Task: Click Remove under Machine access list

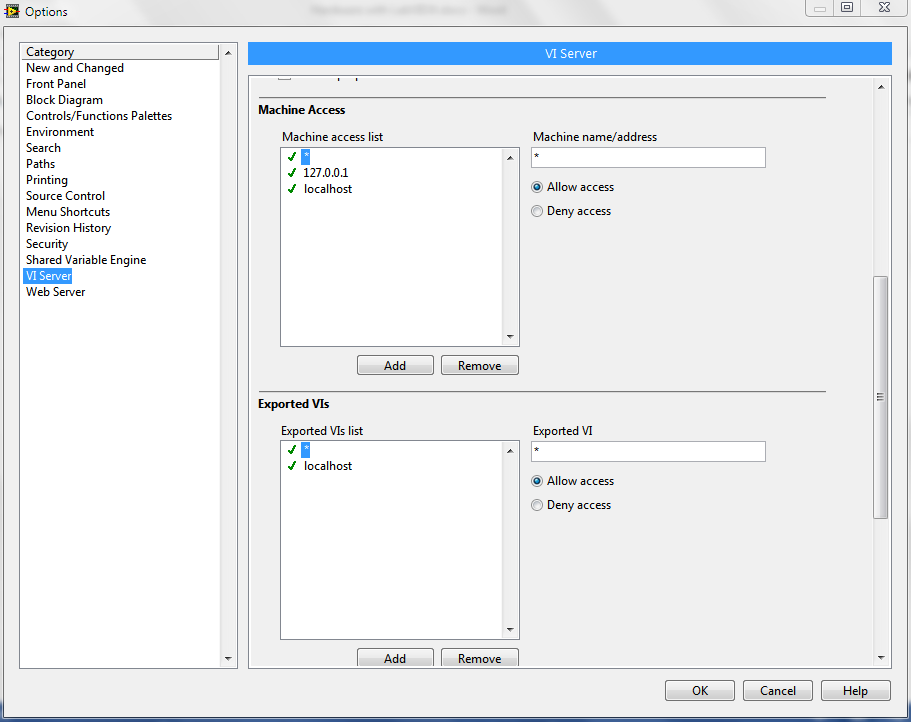Action: pyautogui.click(x=479, y=365)
